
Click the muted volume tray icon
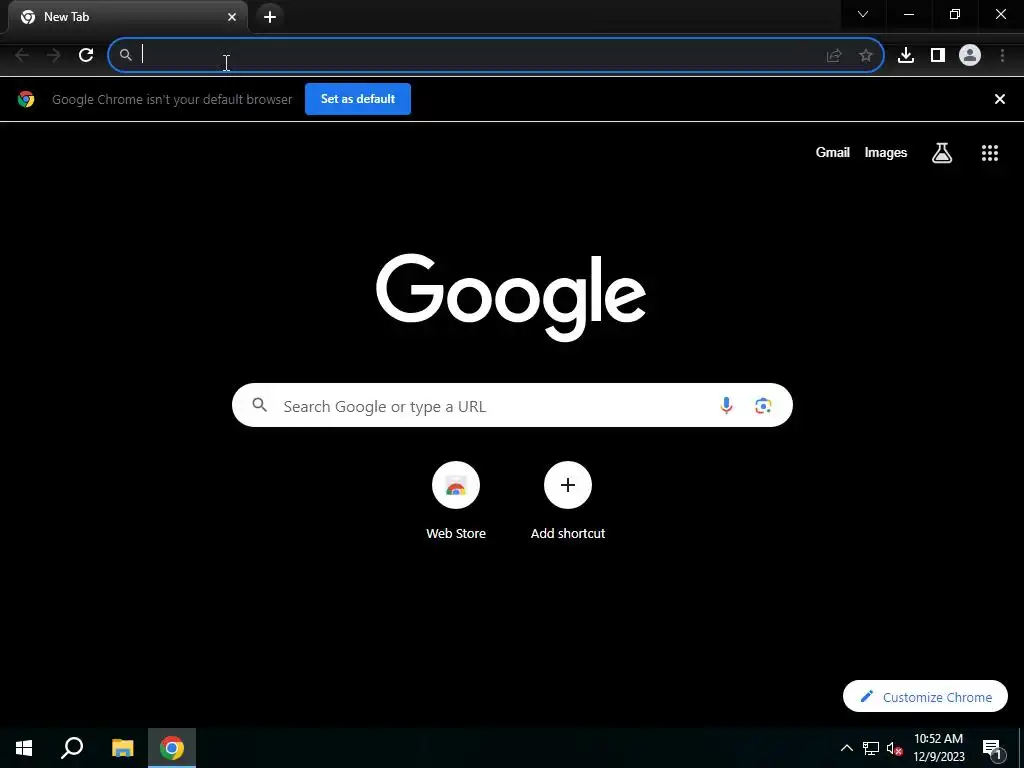tap(895, 748)
